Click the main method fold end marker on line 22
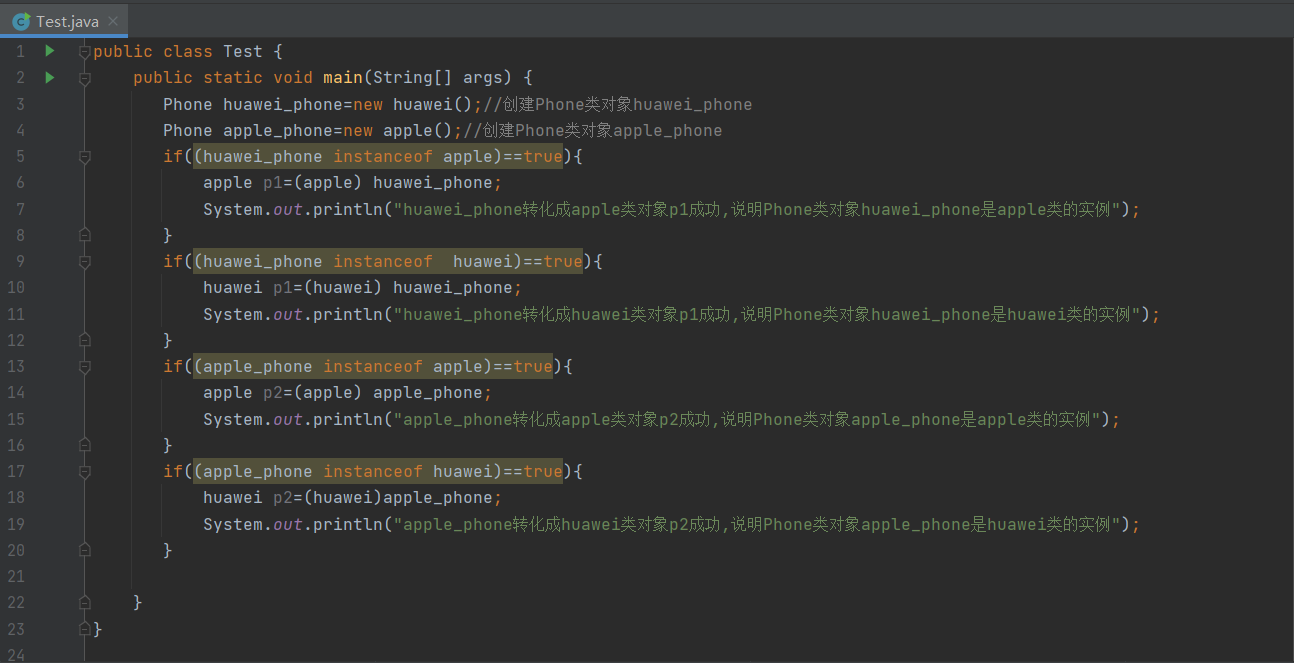Viewport: 1294px width, 663px height. tap(85, 602)
